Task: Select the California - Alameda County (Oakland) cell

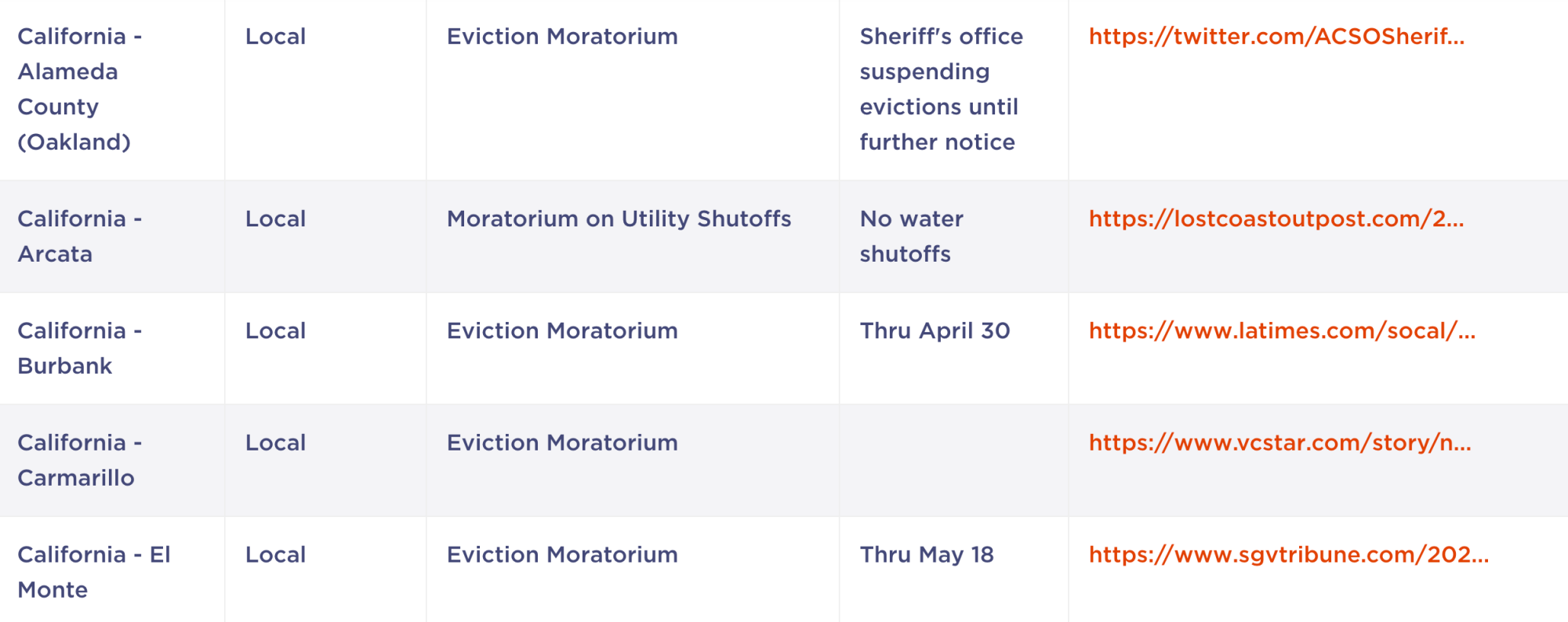Action: tap(112, 89)
